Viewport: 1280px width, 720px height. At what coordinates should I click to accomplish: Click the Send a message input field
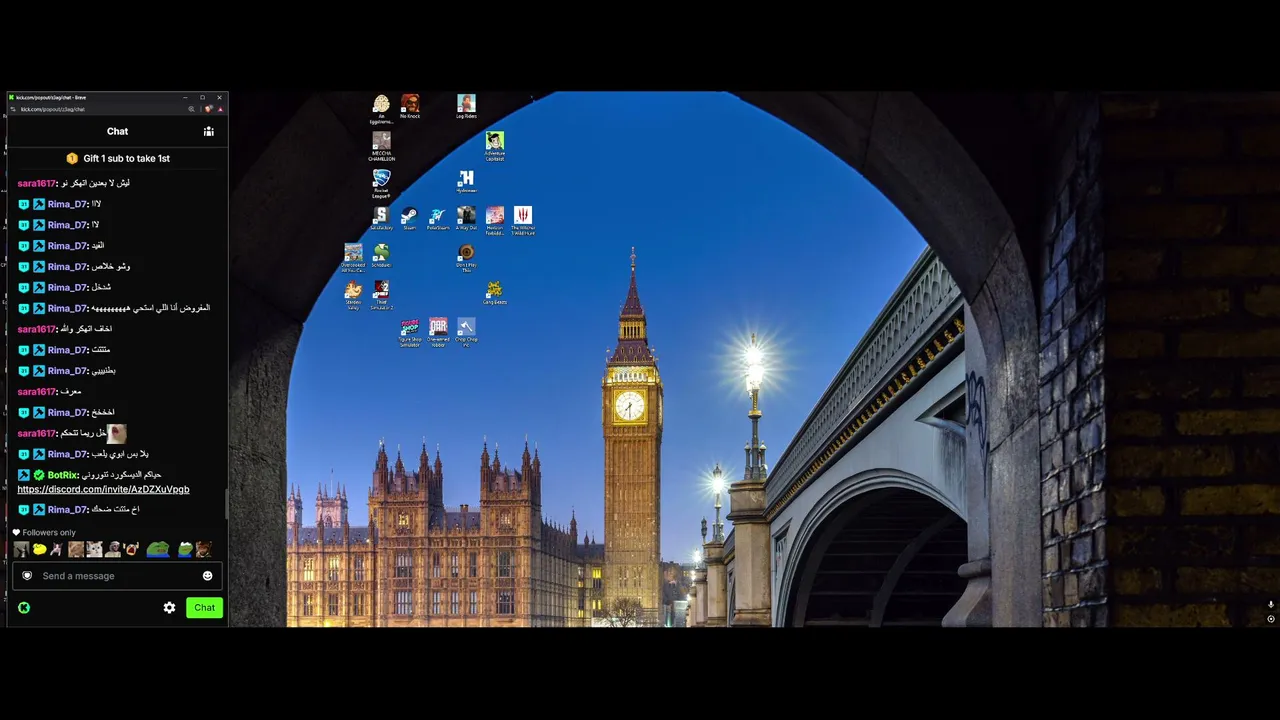[117, 576]
